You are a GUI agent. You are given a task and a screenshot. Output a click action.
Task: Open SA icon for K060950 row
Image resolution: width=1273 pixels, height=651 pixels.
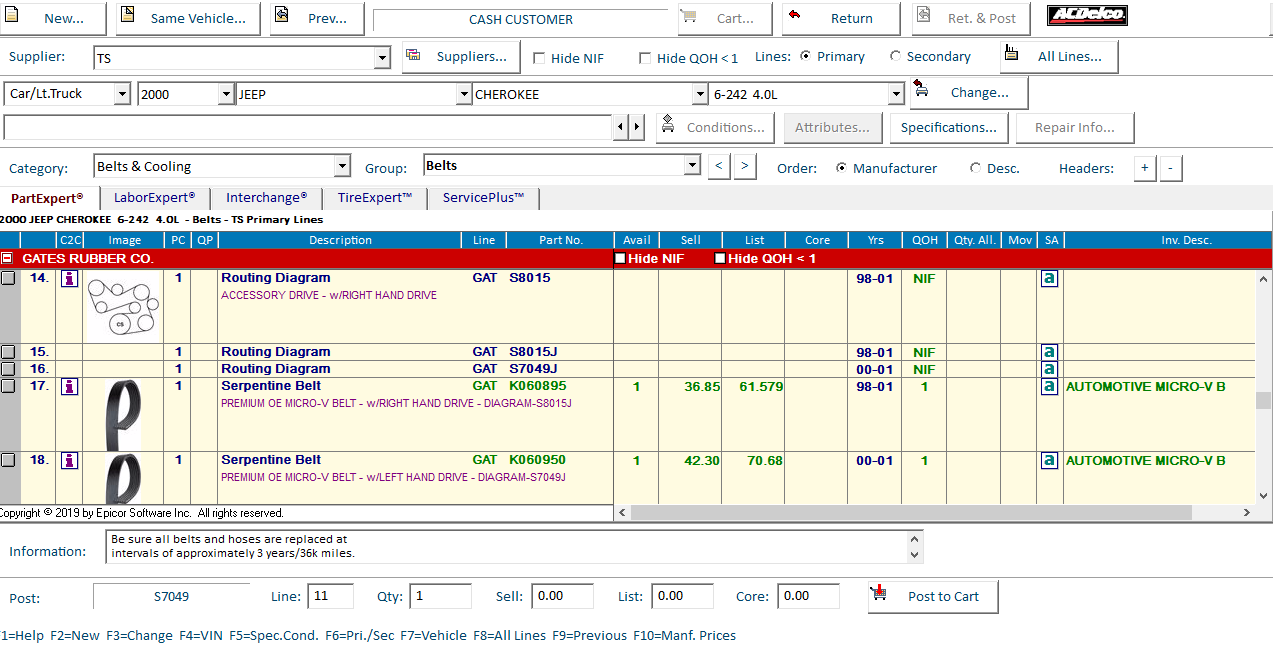point(1049,461)
